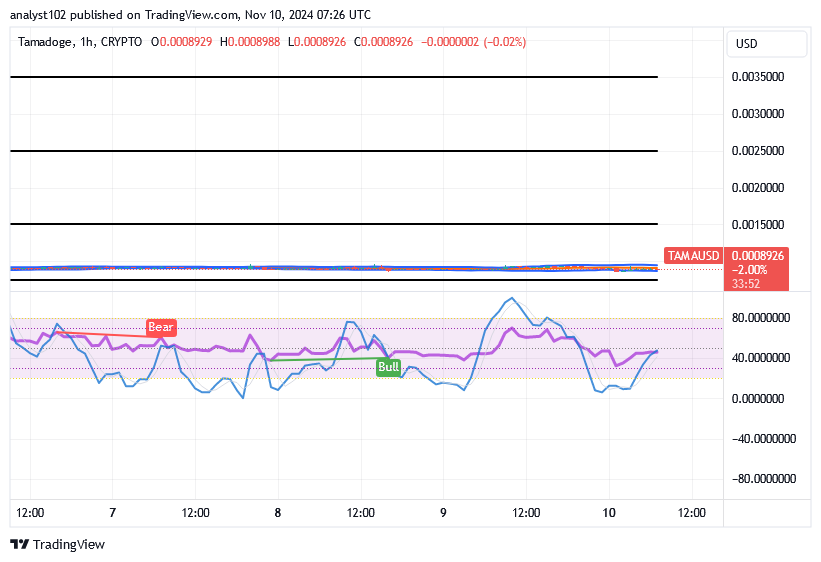
Task: Click the date label 8 on time axis
Action: tap(278, 513)
